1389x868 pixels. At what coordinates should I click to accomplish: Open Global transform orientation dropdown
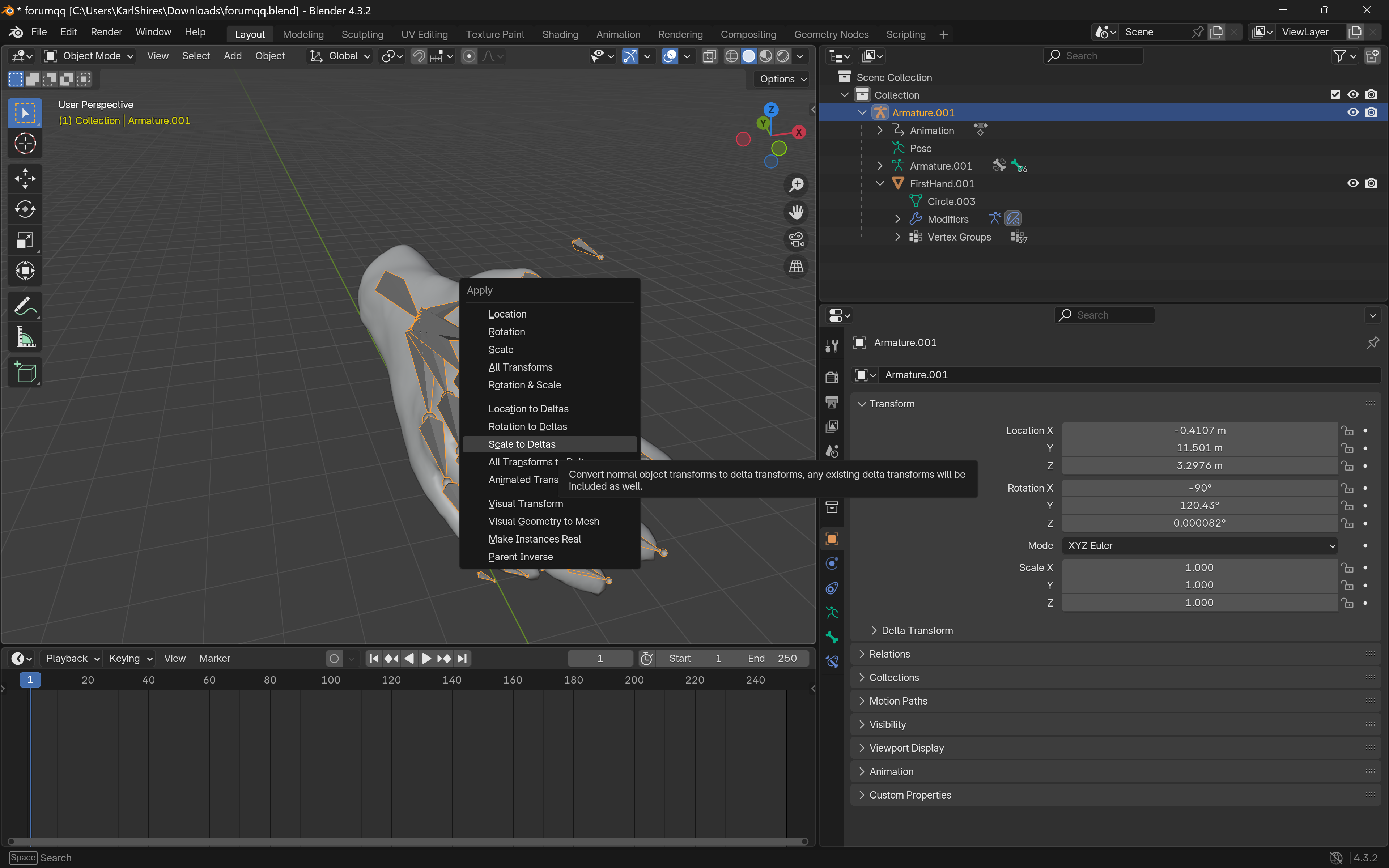tap(340, 56)
